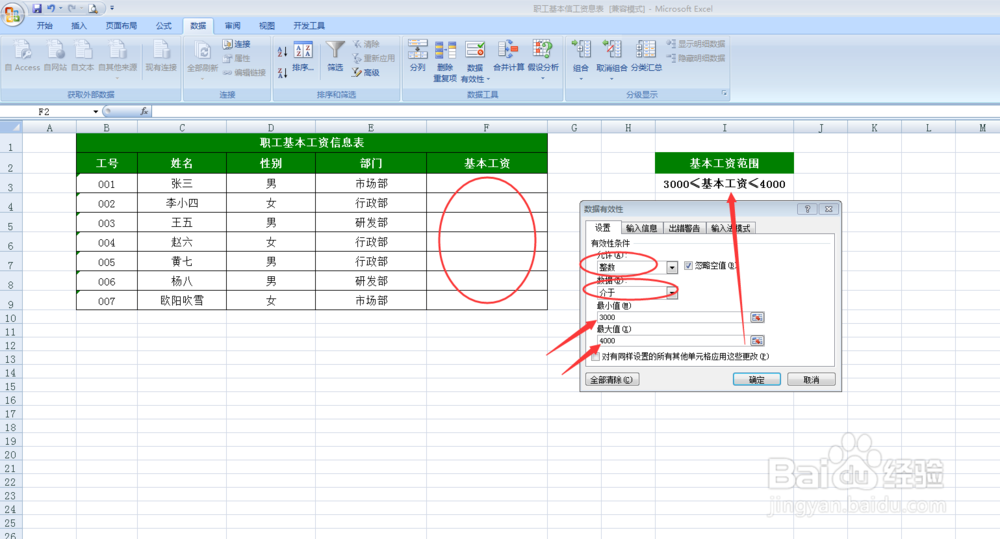Click the insert function fx button
1000x539 pixels.
coord(144,112)
